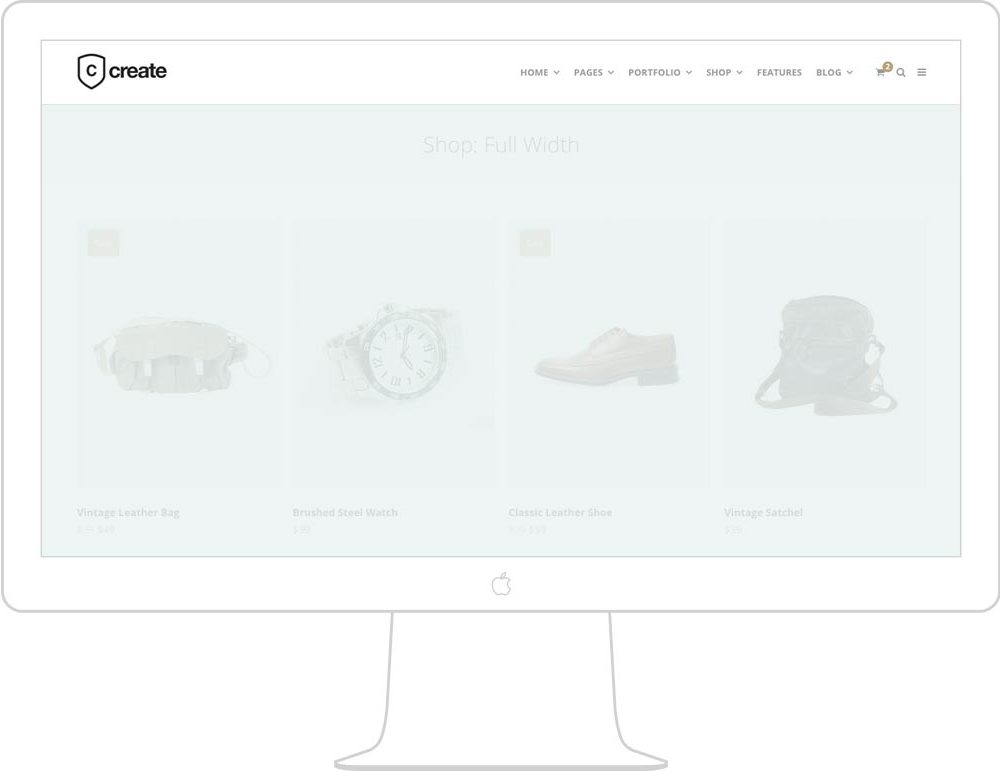The image size is (1000, 772).
Task: Select the Shop menu item
Action: coord(718,73)
